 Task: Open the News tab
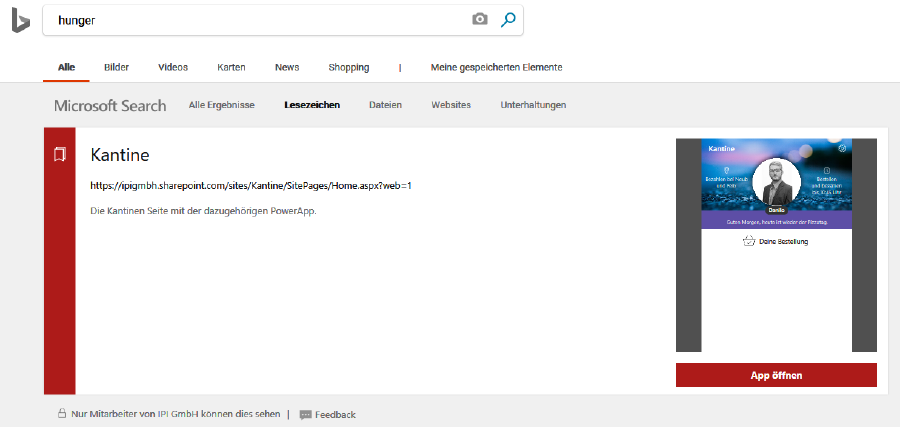click(287, 67)
